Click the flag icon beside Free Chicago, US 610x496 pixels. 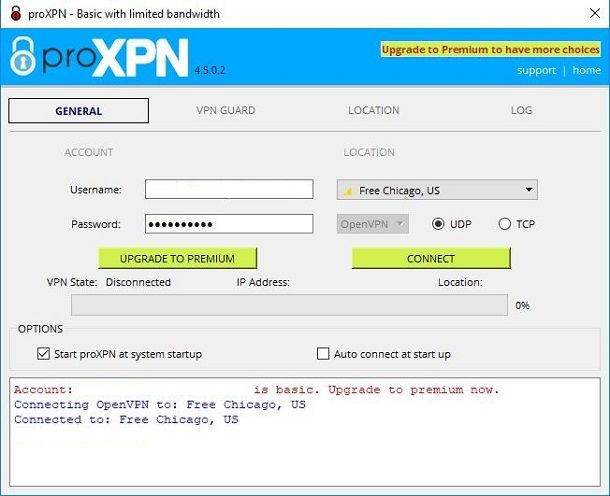[x=348, y=191]
